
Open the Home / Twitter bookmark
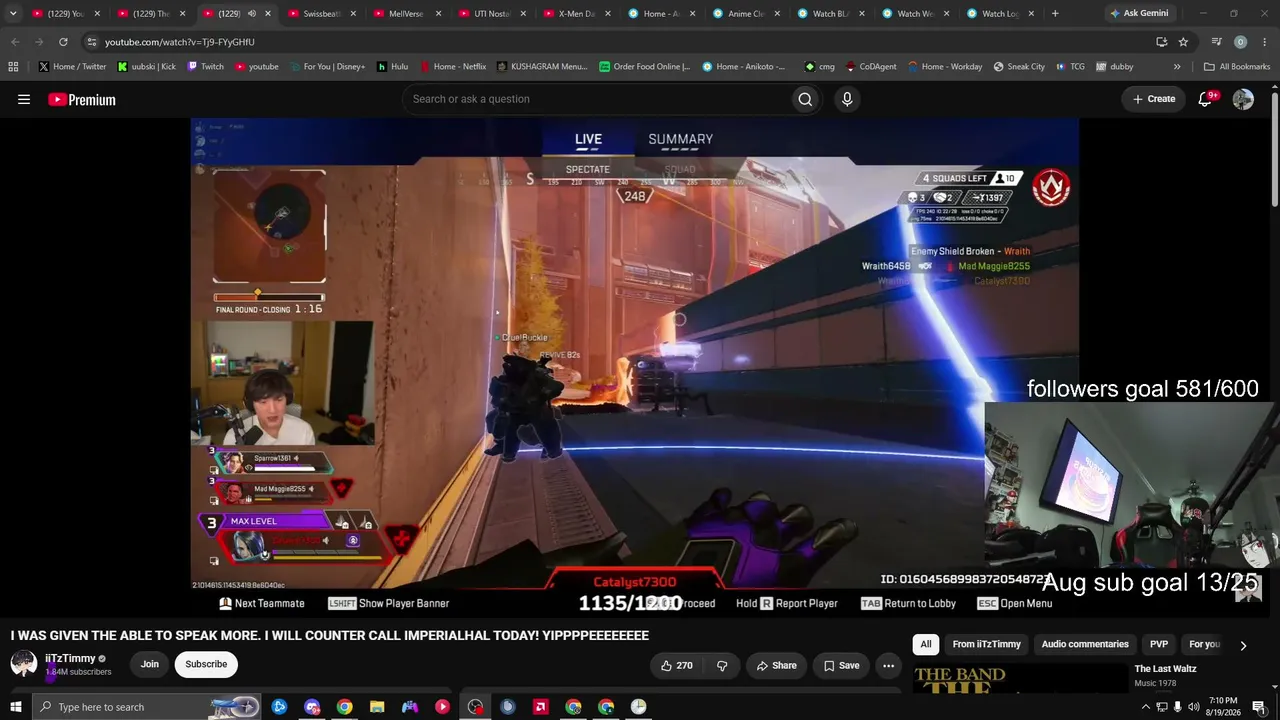tap(72, 67)
